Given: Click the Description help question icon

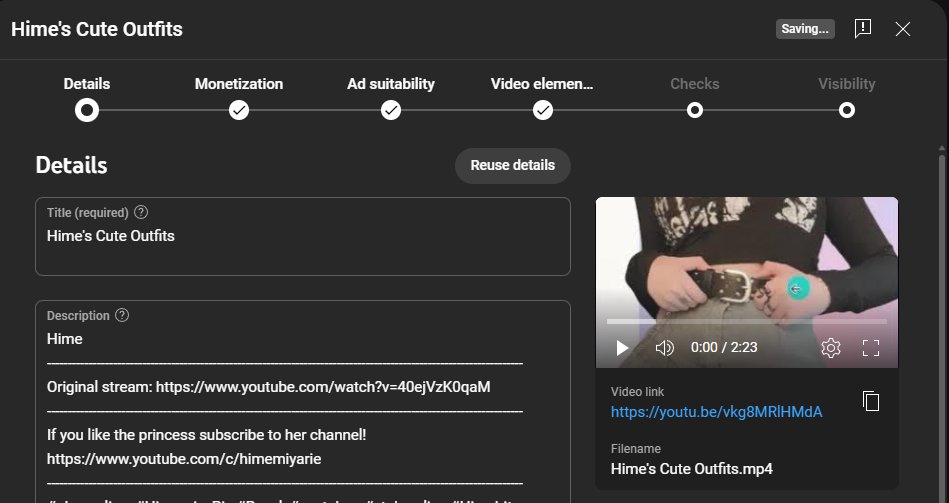Looking at the screenshot, I should click(x=122, y=315).
